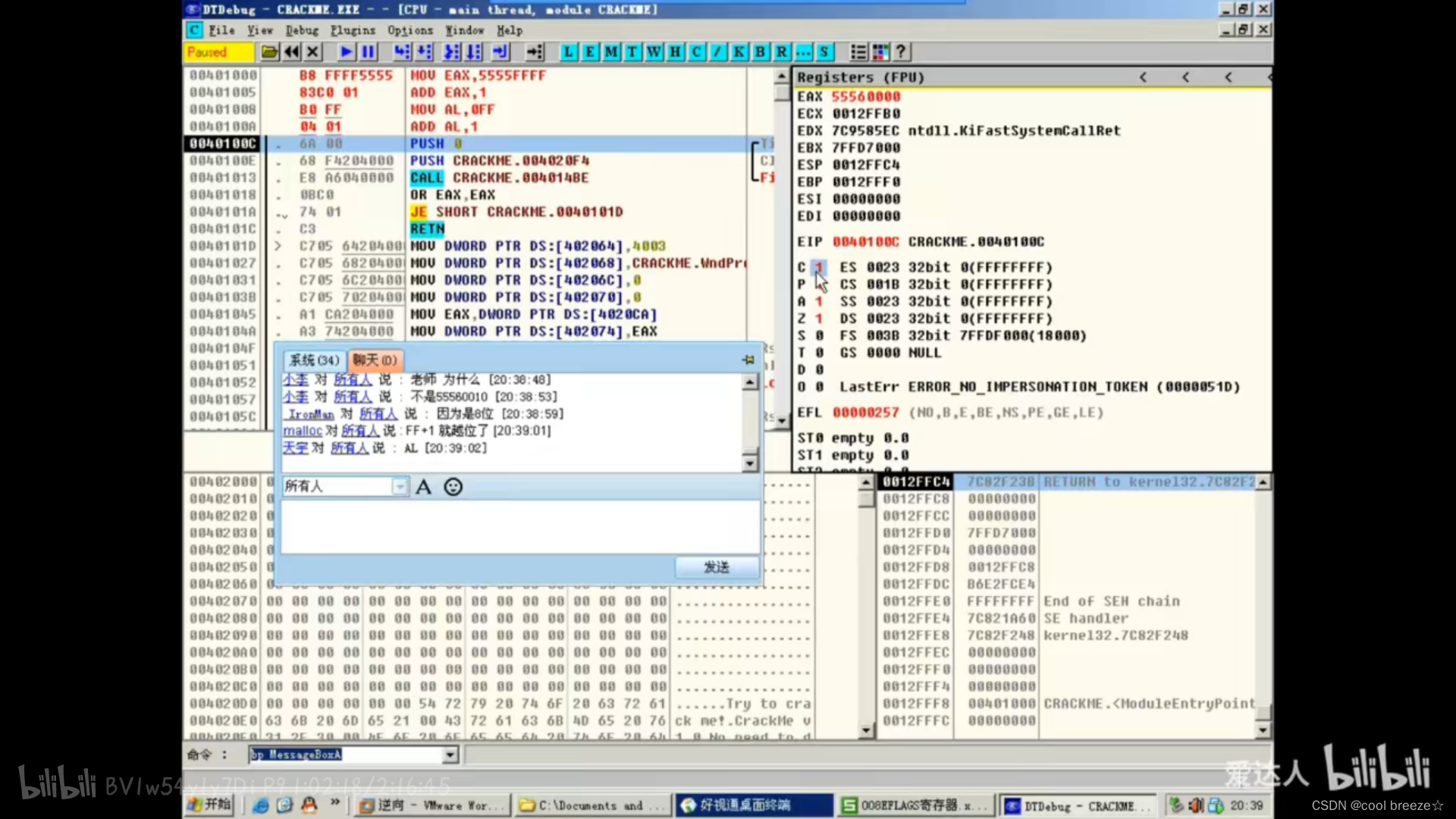Expand the 所有人 recipient dropdown

pos(400,487)
